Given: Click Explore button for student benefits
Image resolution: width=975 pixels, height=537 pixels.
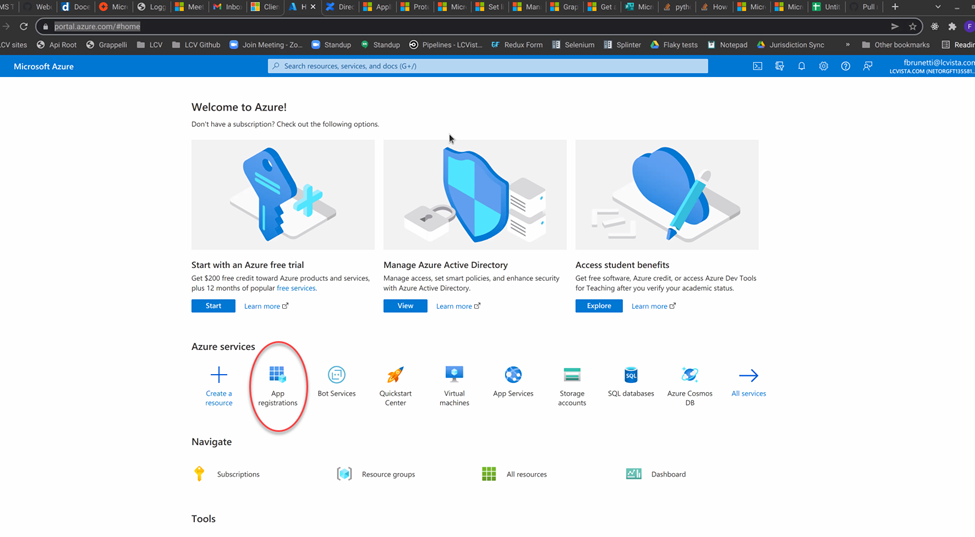Looking at the screenshot, I should point(598,306).
